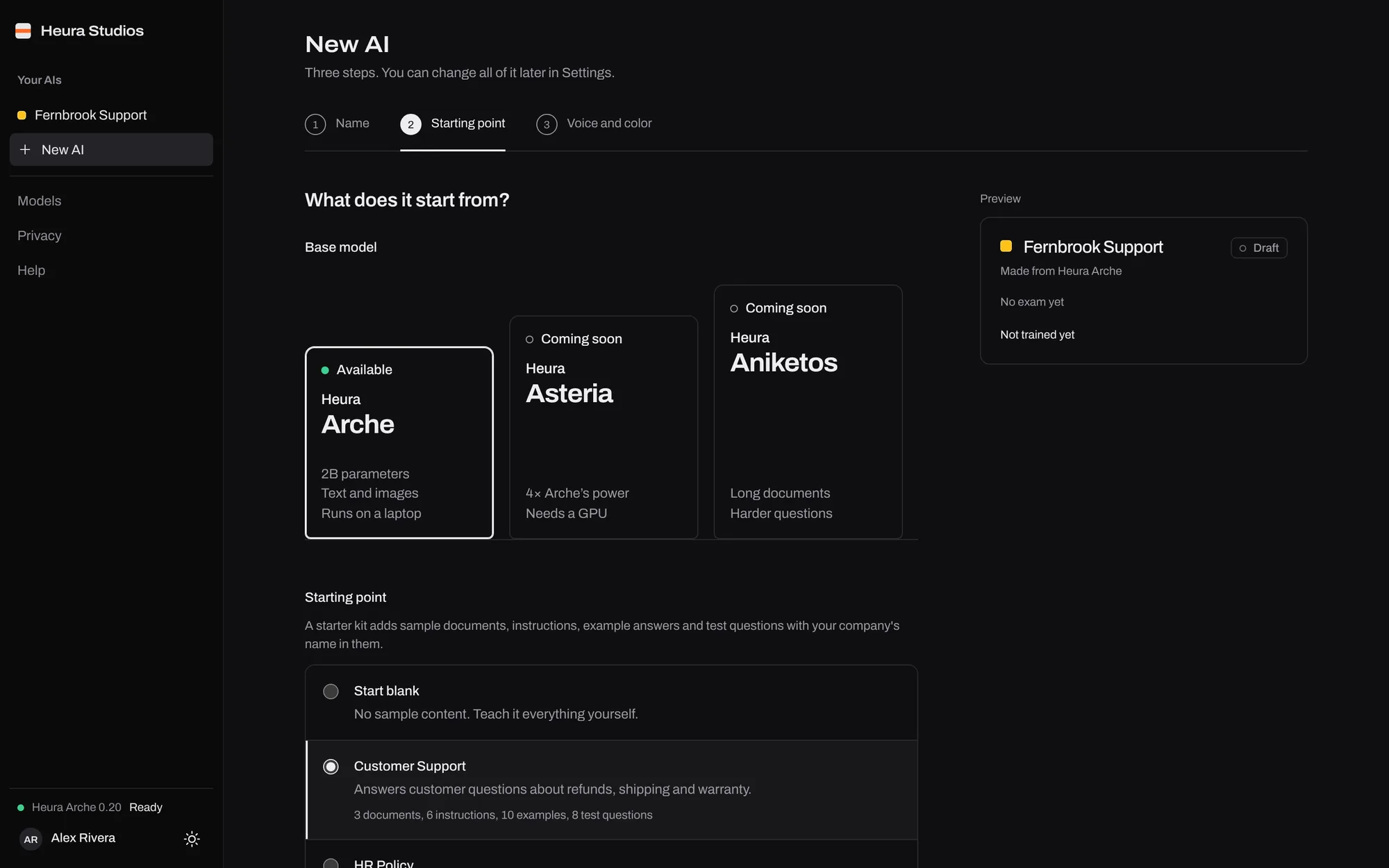
Task: Click the Alex Rivera account name
Action: pyautogui.click(x=83, y=838)
